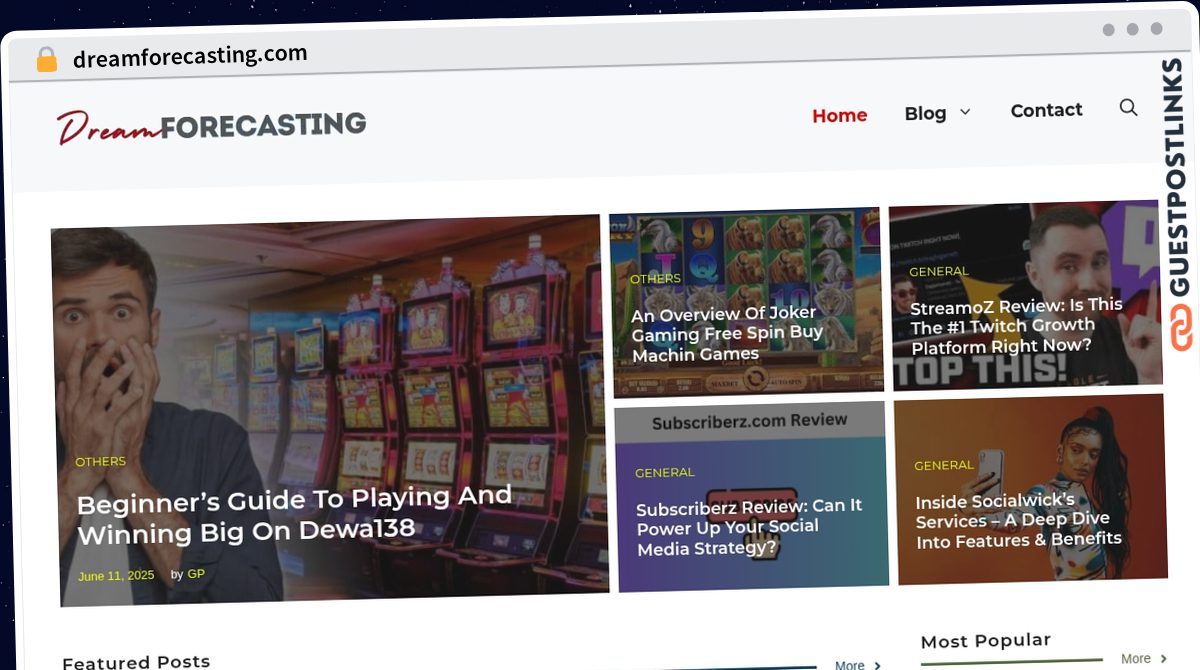The width and height of the screenshot is (1200, 670).
Task: Select GENERAL tag on StreamoZ post
Action: [939, 271]
